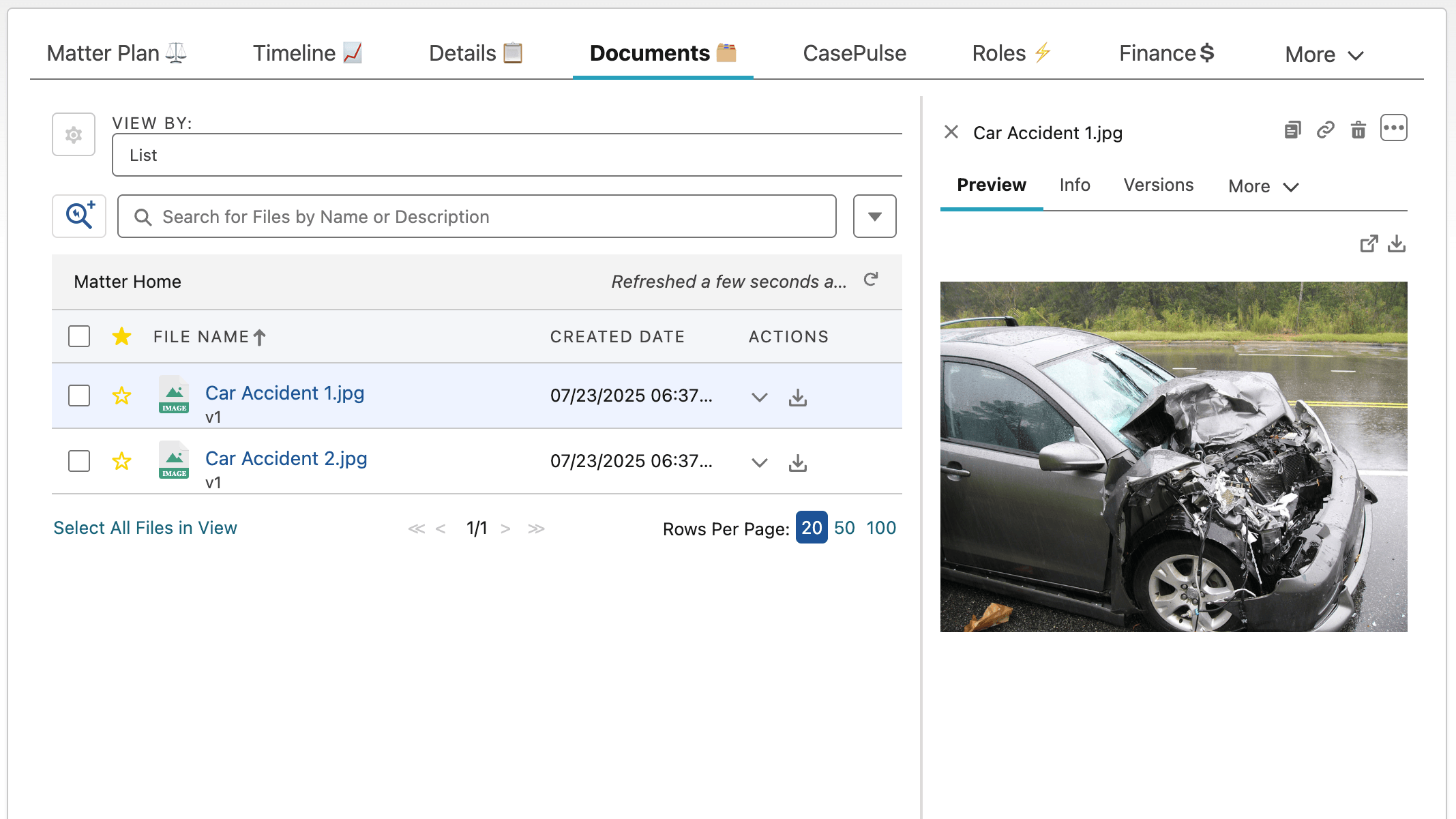Open the preview in a new window
This screenshot has height=819, width=1456.
coord(1369,243)
